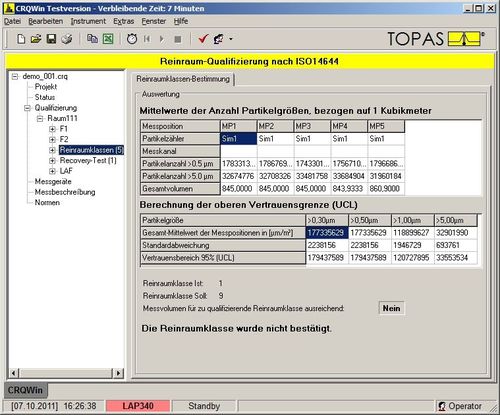This screenshot has width=500, height=415.
Task: Save with the floppy disk icon
Action: pos(51,39)
